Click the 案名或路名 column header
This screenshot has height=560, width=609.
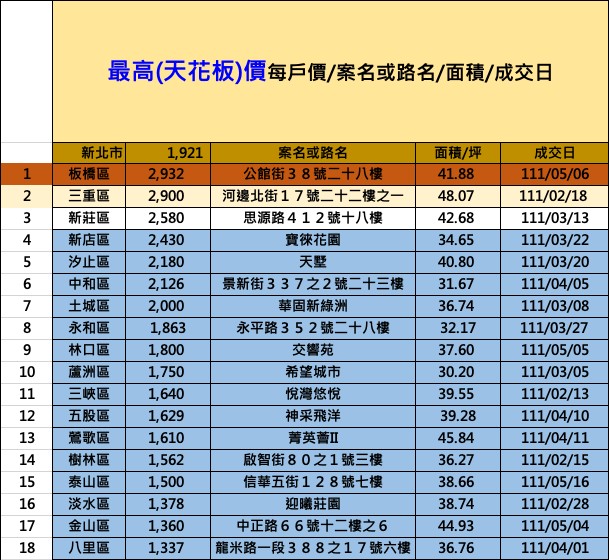[313, 153]
